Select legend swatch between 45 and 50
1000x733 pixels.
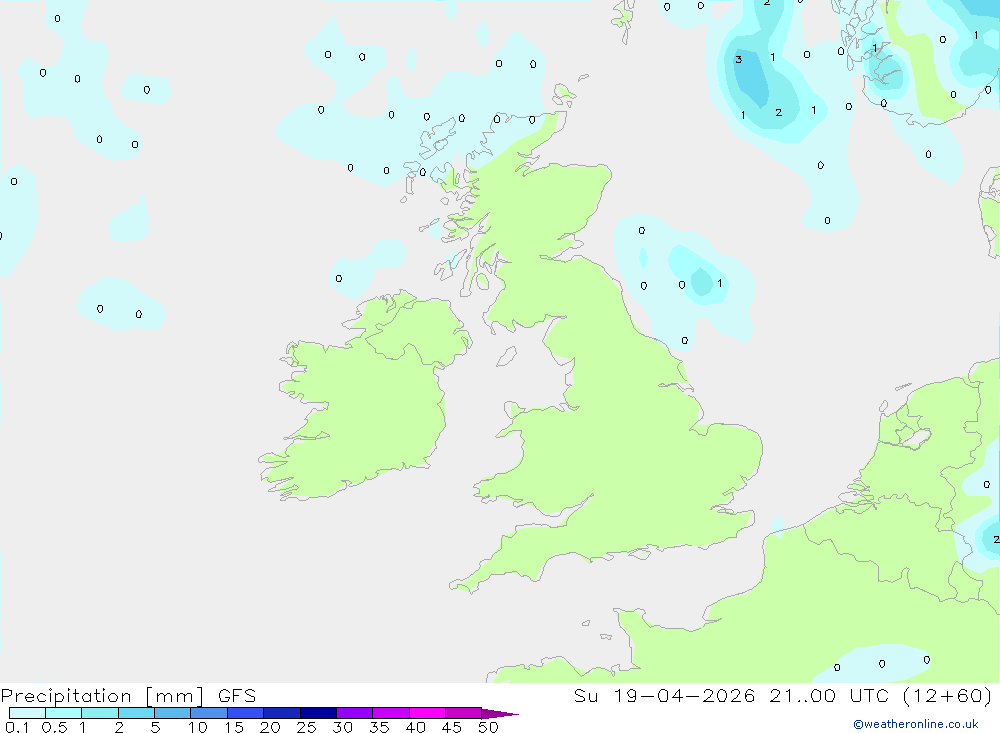464,713
